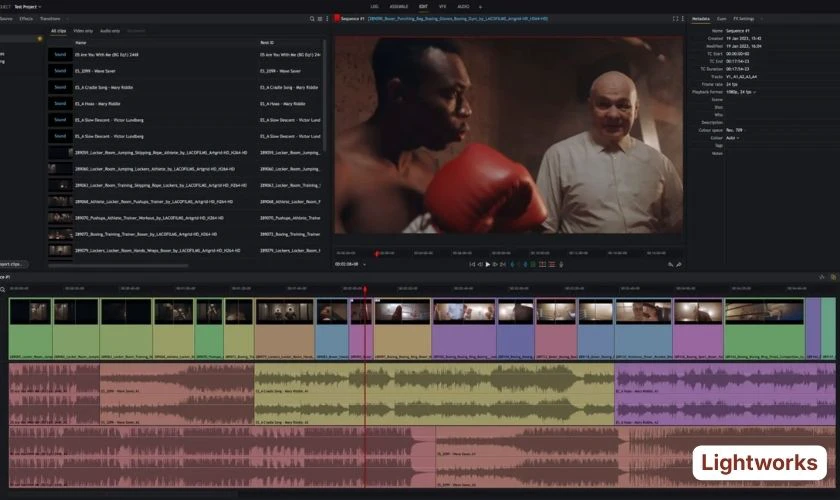This screenshot has height=500, width=840.
Task: Click the blue mark-in icon in viewer controls
Action: (x=512, y=264)
